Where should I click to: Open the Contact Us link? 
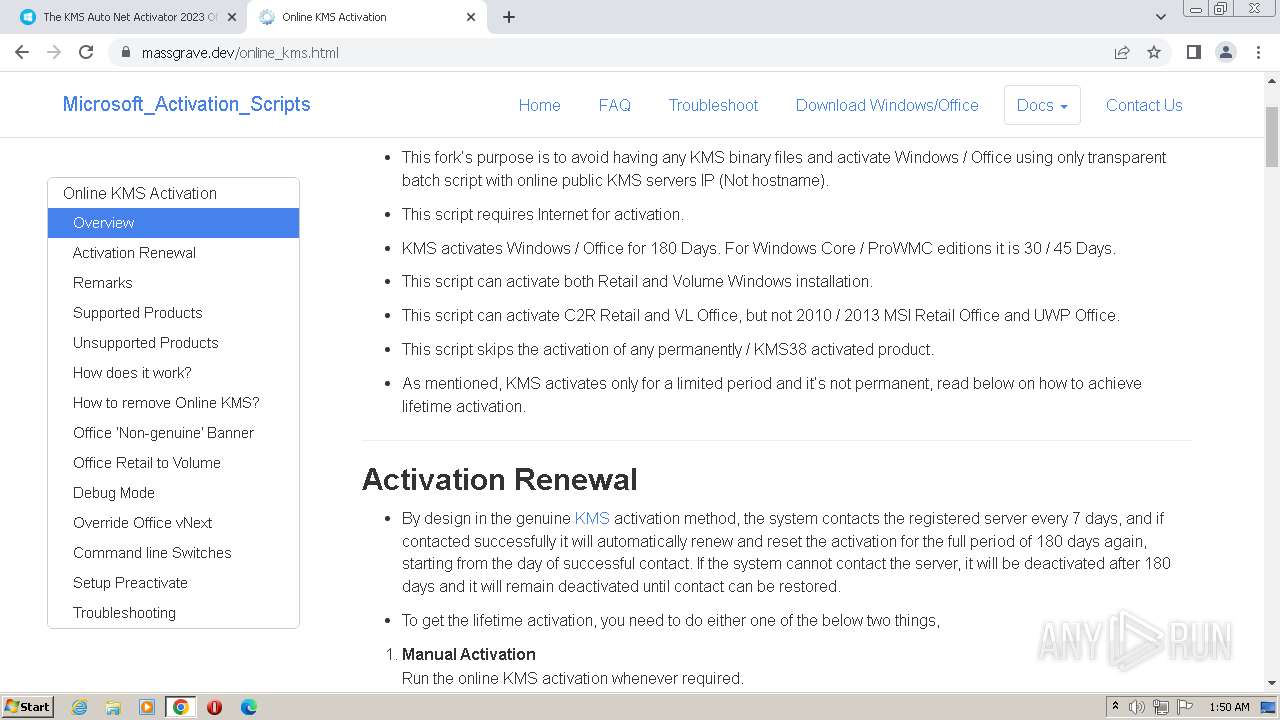[x=1144, y=105]
